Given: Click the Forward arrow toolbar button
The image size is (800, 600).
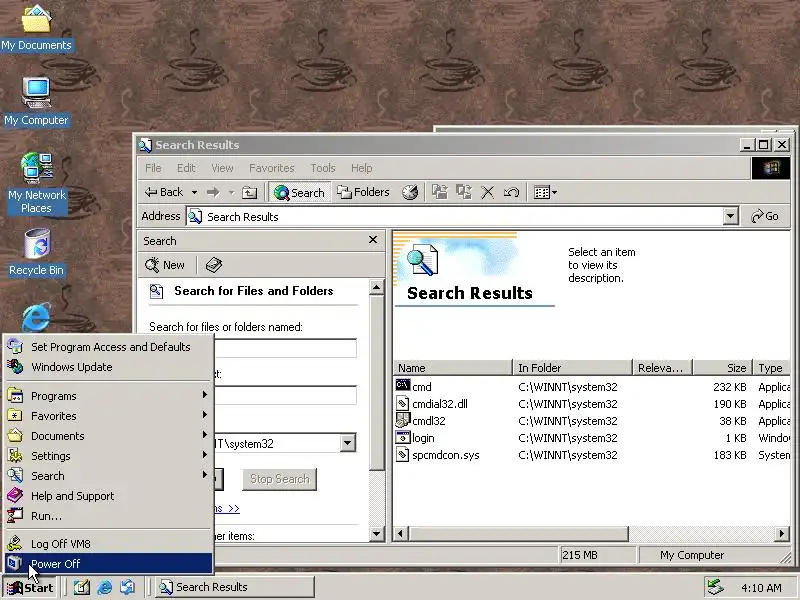Looking at the screenshot, I should [213, 192].
